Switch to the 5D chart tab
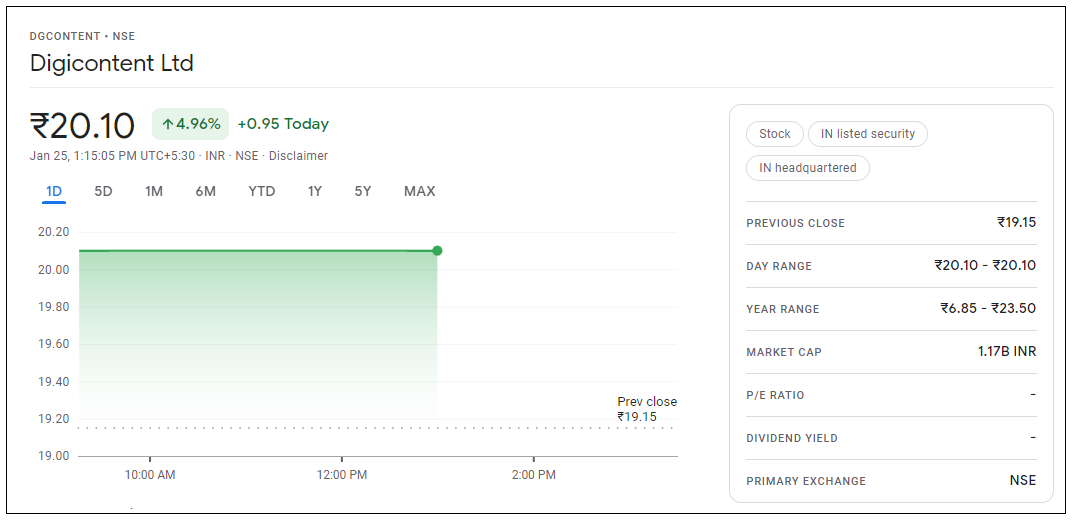 point(103,191)
